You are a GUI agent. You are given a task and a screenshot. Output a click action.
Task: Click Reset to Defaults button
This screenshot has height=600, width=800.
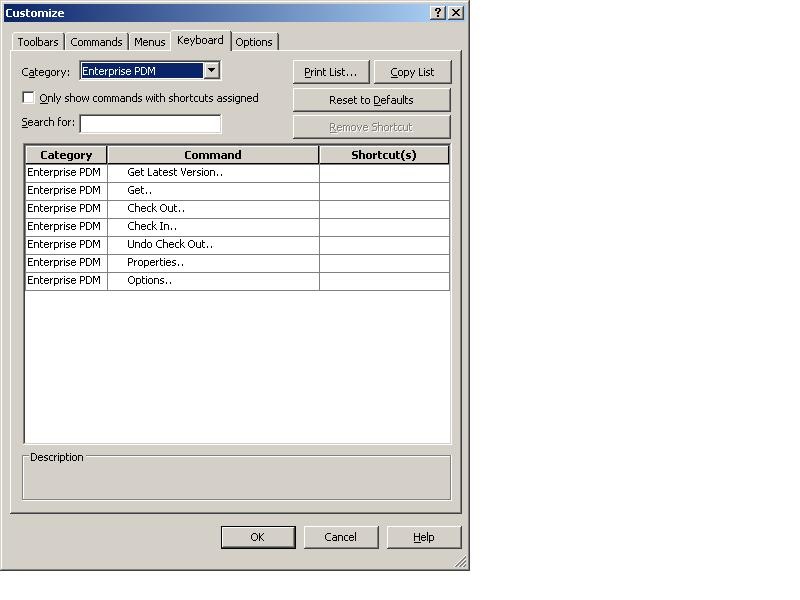(x=371, y=100)
